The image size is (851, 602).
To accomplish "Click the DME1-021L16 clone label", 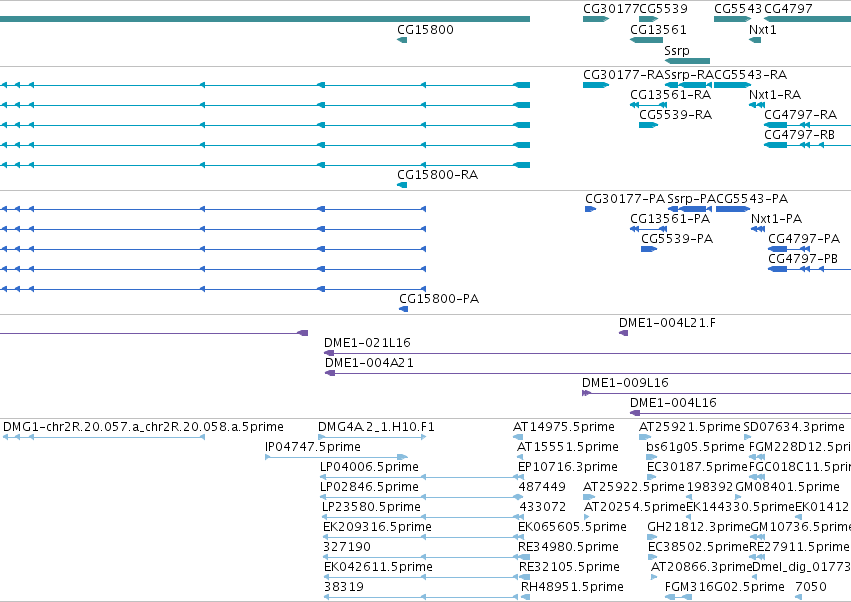I will pos(367,343).
